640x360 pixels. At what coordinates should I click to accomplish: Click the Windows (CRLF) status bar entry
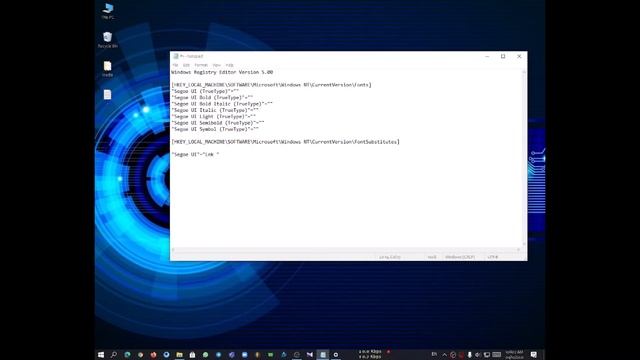point(460,257)
